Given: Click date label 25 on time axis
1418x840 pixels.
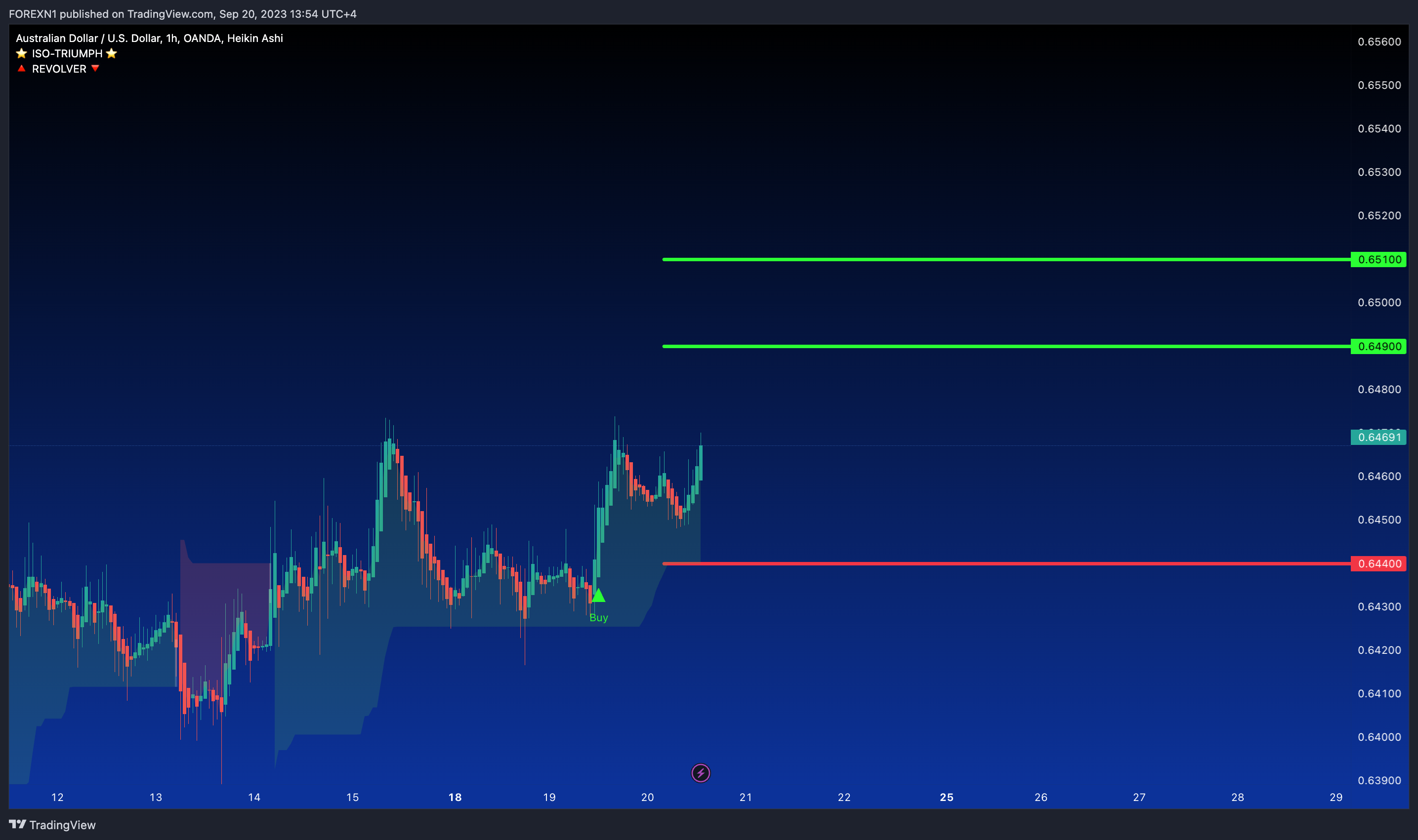Looking at the screenshot, I should pos(946,797).
